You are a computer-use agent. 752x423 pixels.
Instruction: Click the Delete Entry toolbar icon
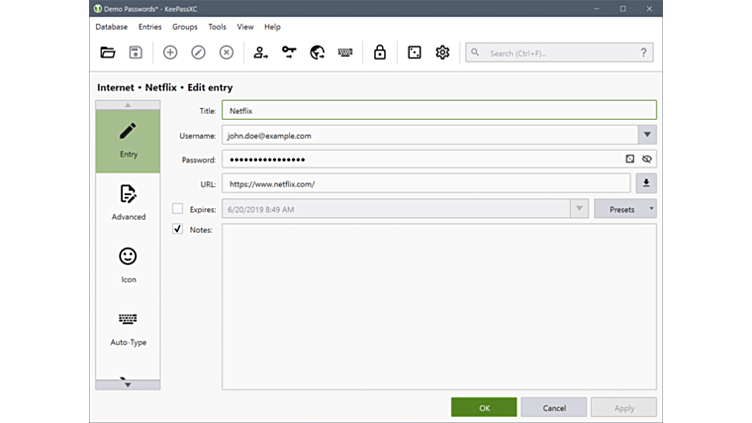(226, 53)
